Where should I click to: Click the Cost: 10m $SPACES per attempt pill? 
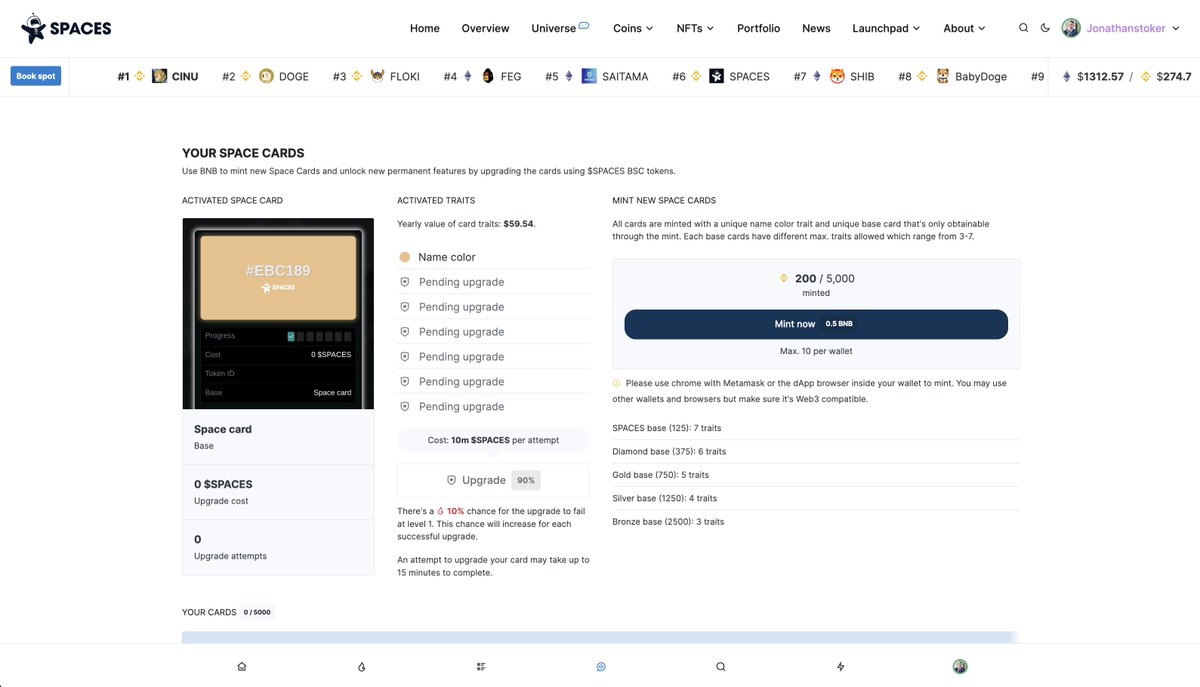coord(493,440)
